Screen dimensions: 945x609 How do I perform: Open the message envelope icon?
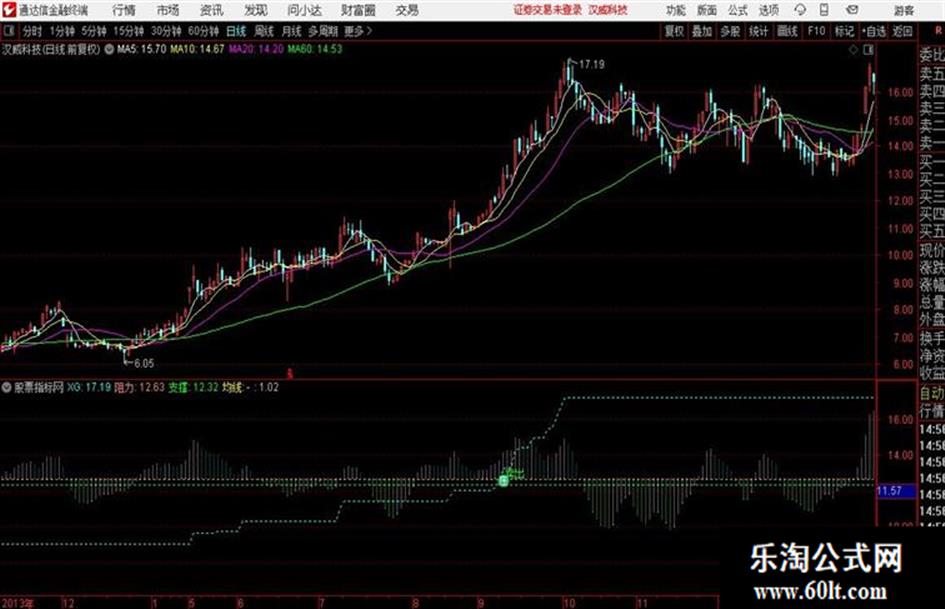[x=852, y=10]
